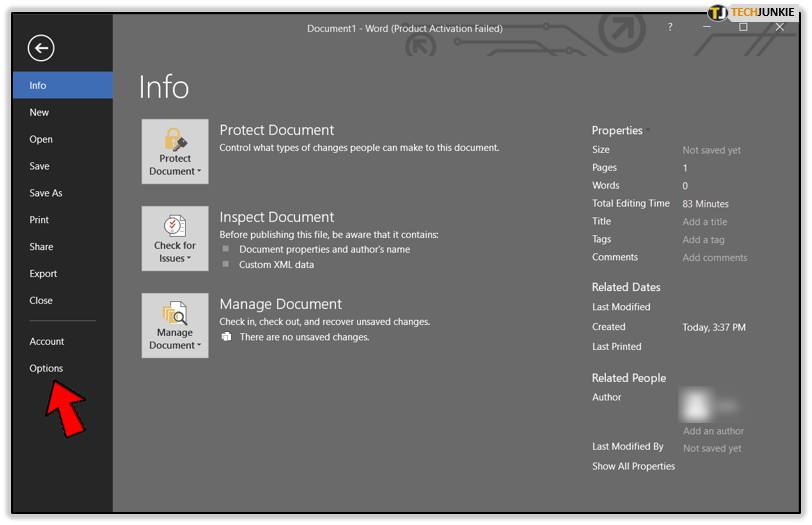Image resolution: width=812 pixels, height=525 pixels.
Task: Click the unsaved changes document icon
Action: tap(226, 337)
